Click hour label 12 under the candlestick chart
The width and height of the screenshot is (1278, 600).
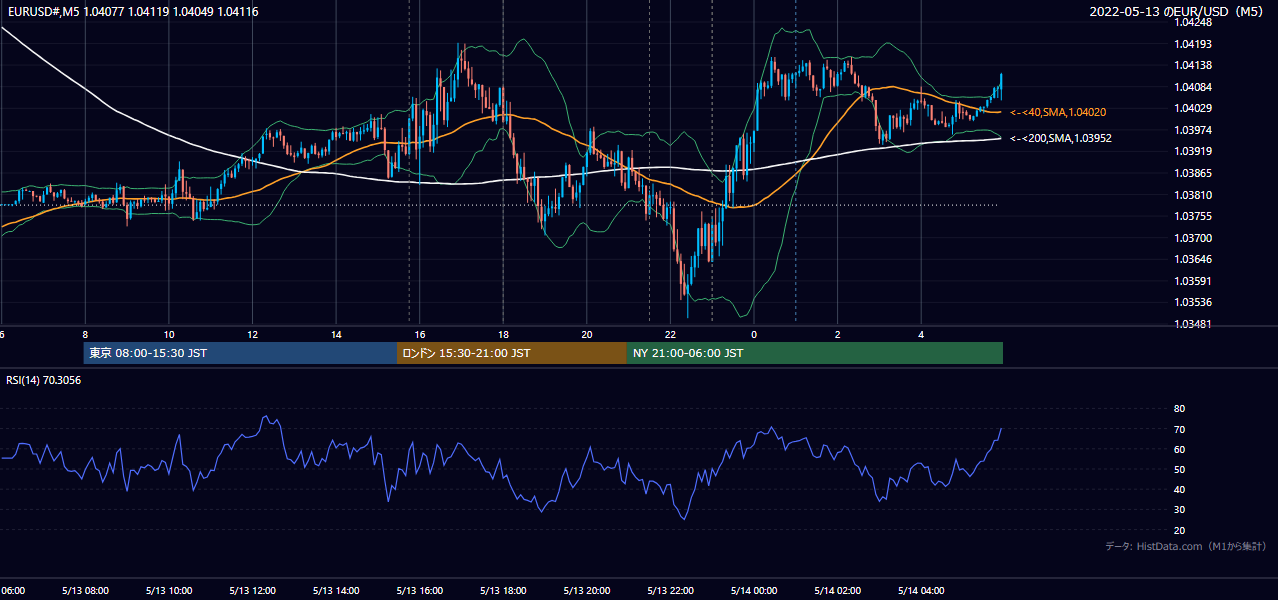tap(253, 335)
